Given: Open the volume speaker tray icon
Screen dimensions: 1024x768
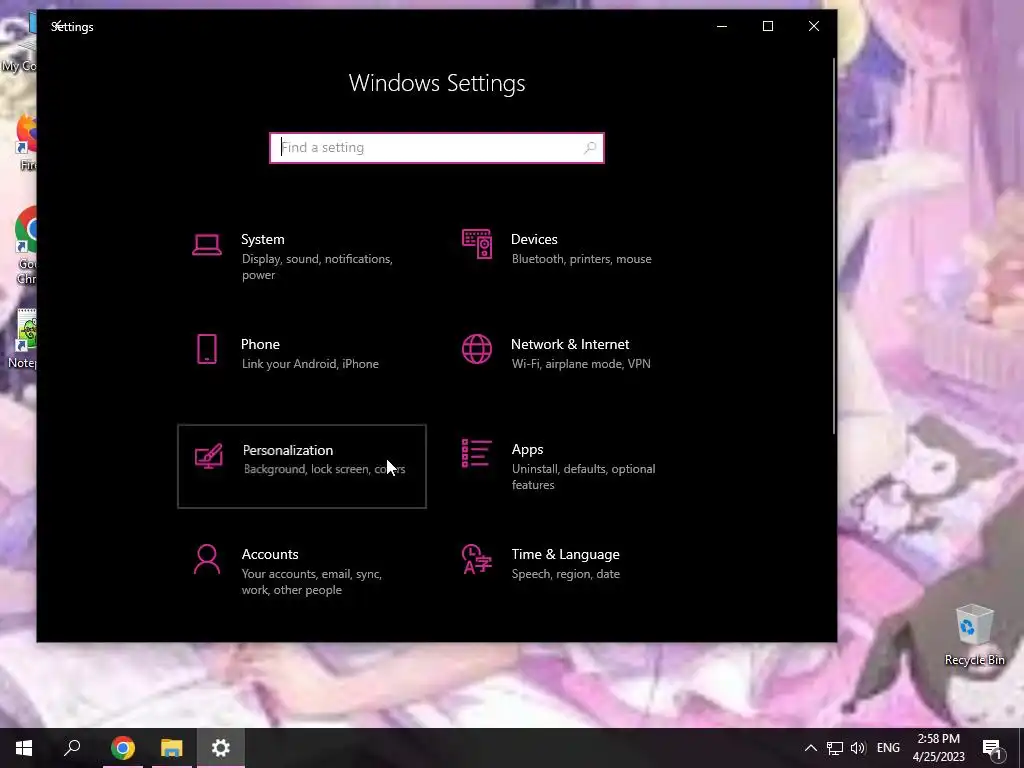Looking at the screenshot, I should coord(858,748).
